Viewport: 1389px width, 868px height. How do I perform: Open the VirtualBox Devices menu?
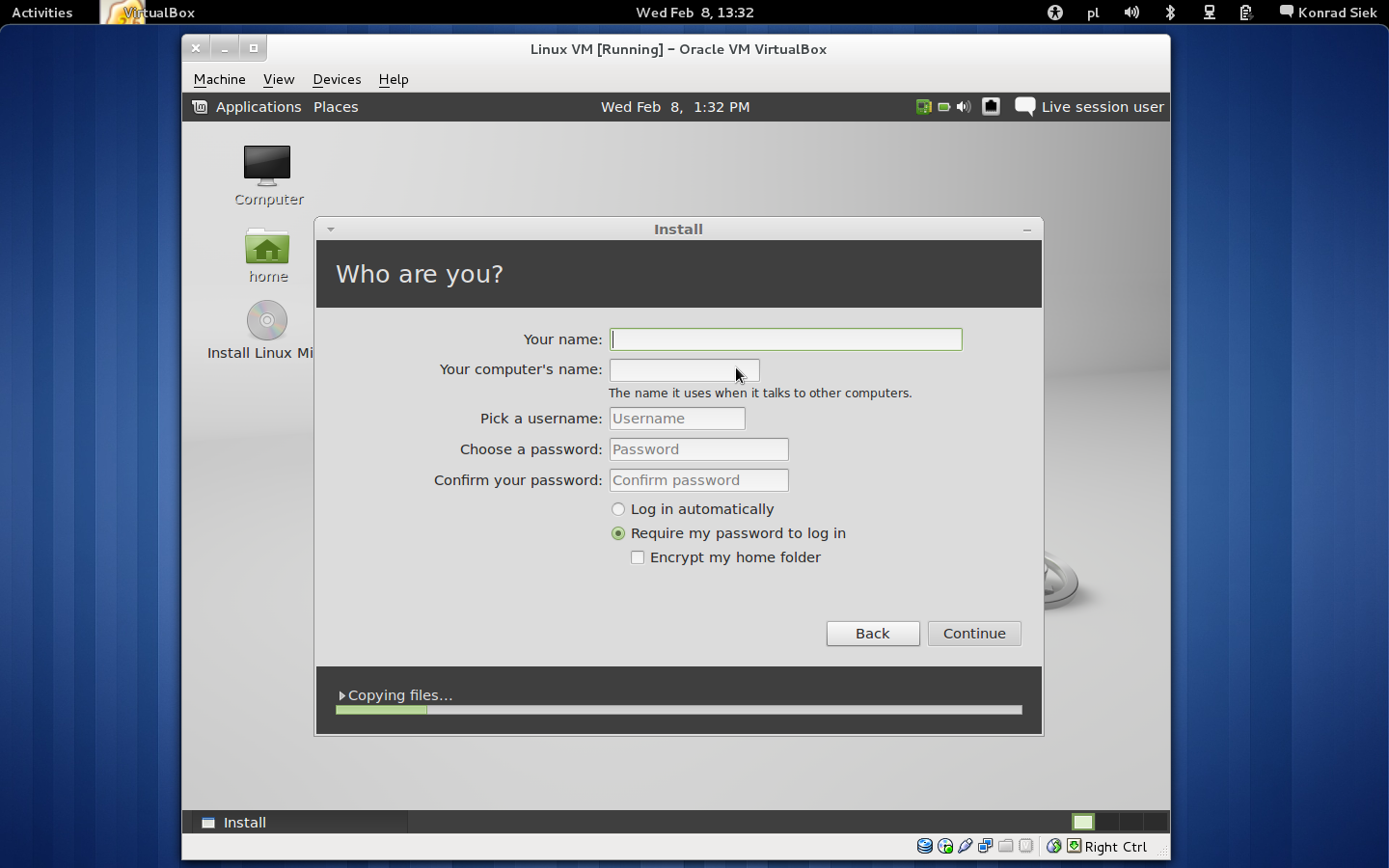pyautogui.click(x=337, y=79)
